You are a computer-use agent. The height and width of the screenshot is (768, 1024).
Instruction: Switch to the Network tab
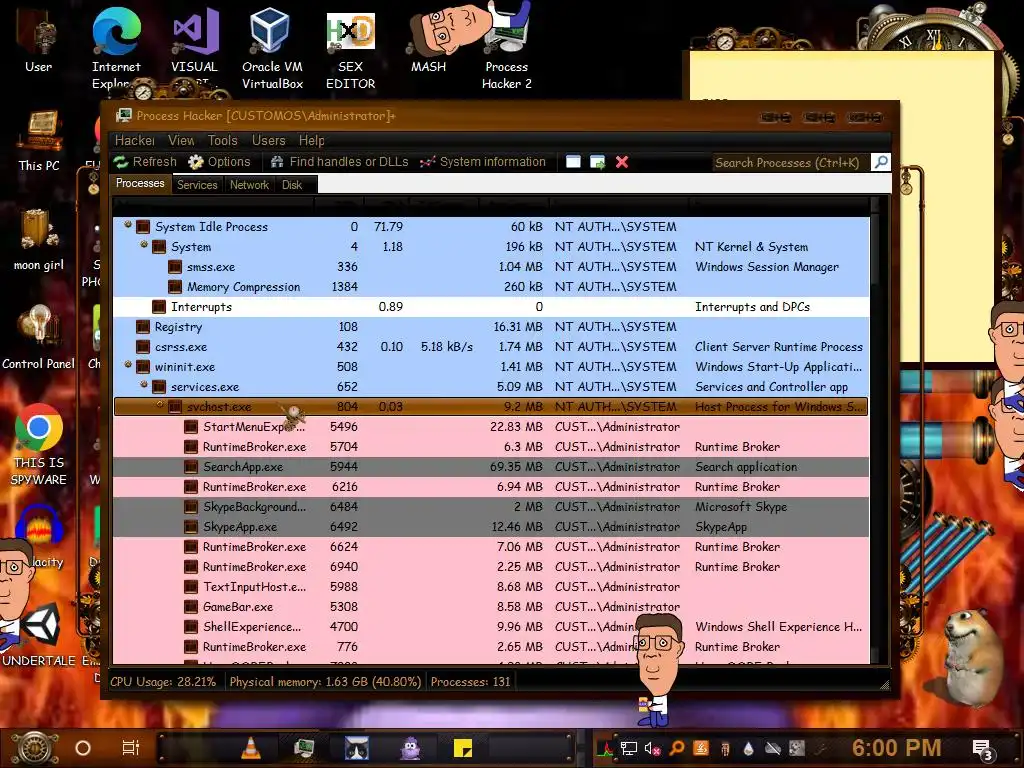pos(249,185)
